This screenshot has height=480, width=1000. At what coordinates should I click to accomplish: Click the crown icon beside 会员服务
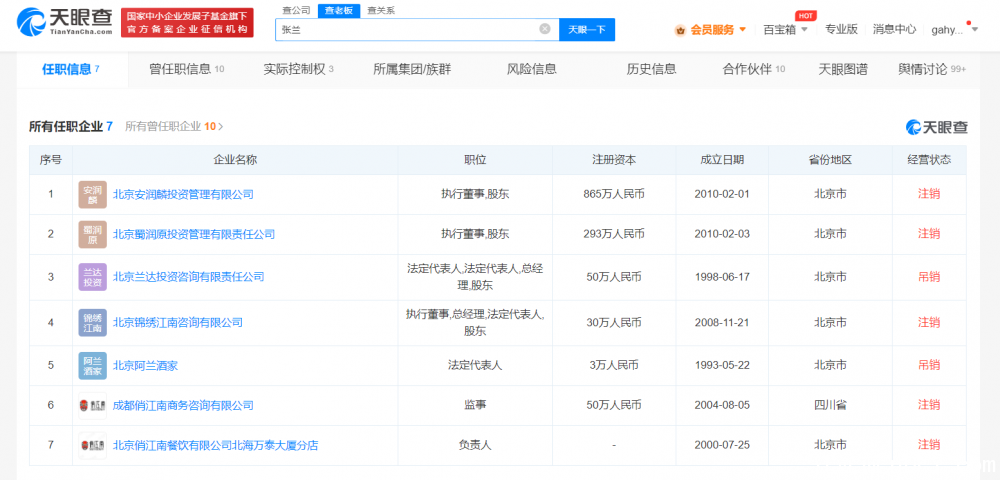pyautogui.click(x=680, y=29)
